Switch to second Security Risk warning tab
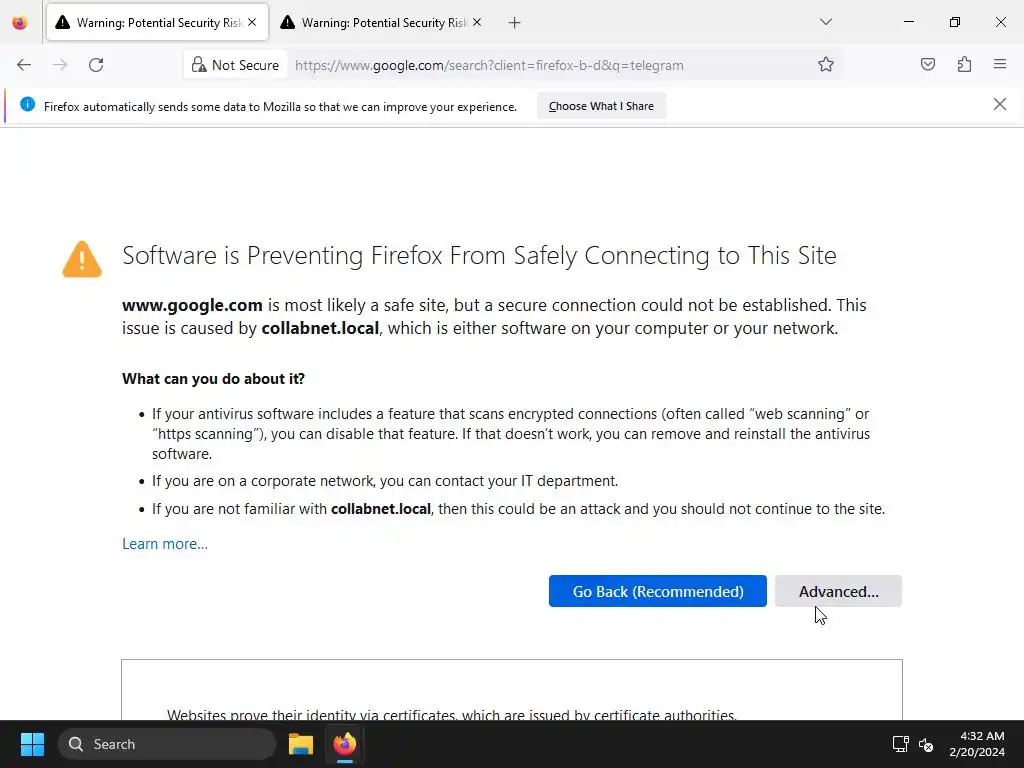 tap(375, 22)
